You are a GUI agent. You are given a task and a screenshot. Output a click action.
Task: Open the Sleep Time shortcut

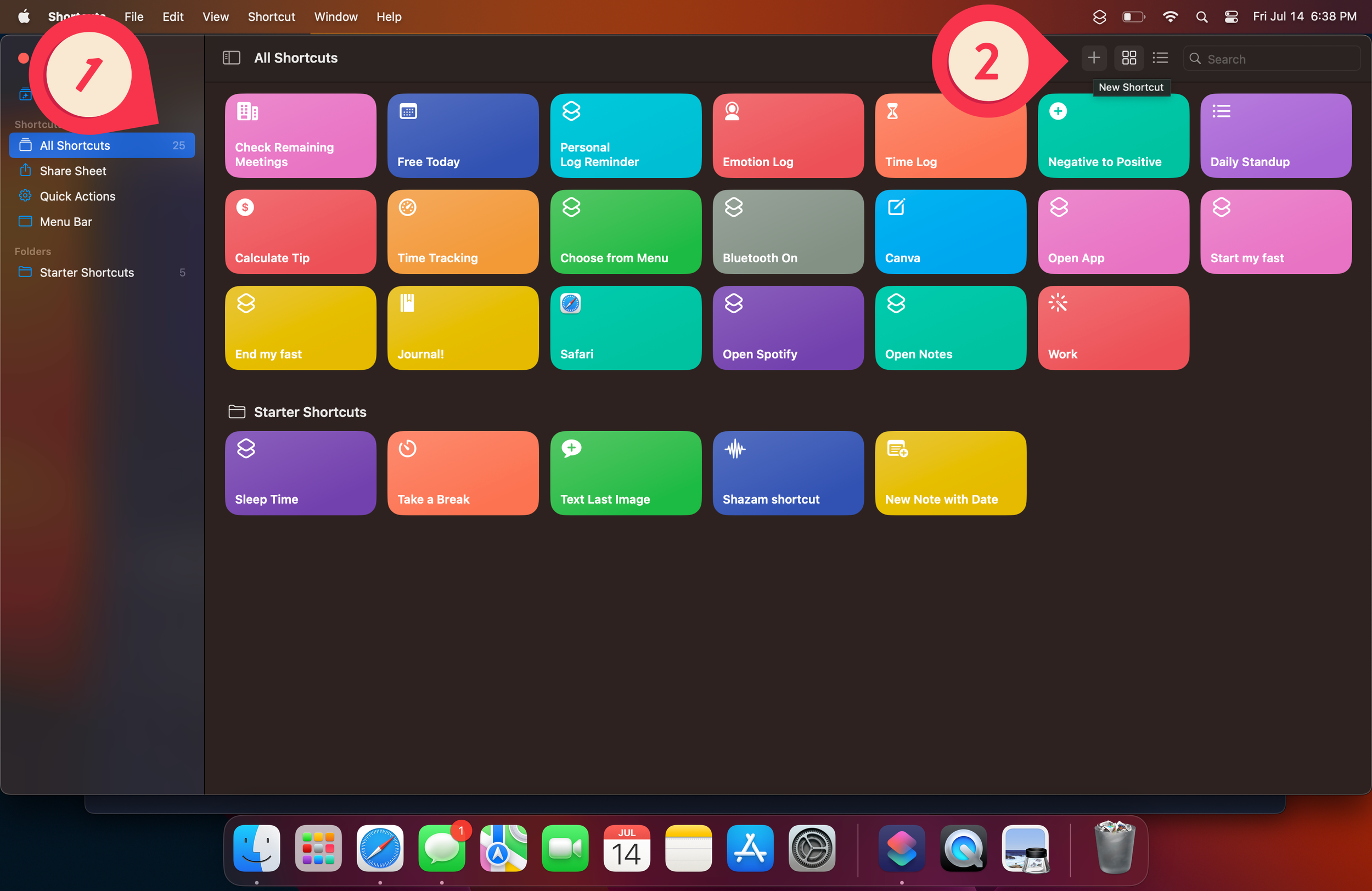[300, 472]
